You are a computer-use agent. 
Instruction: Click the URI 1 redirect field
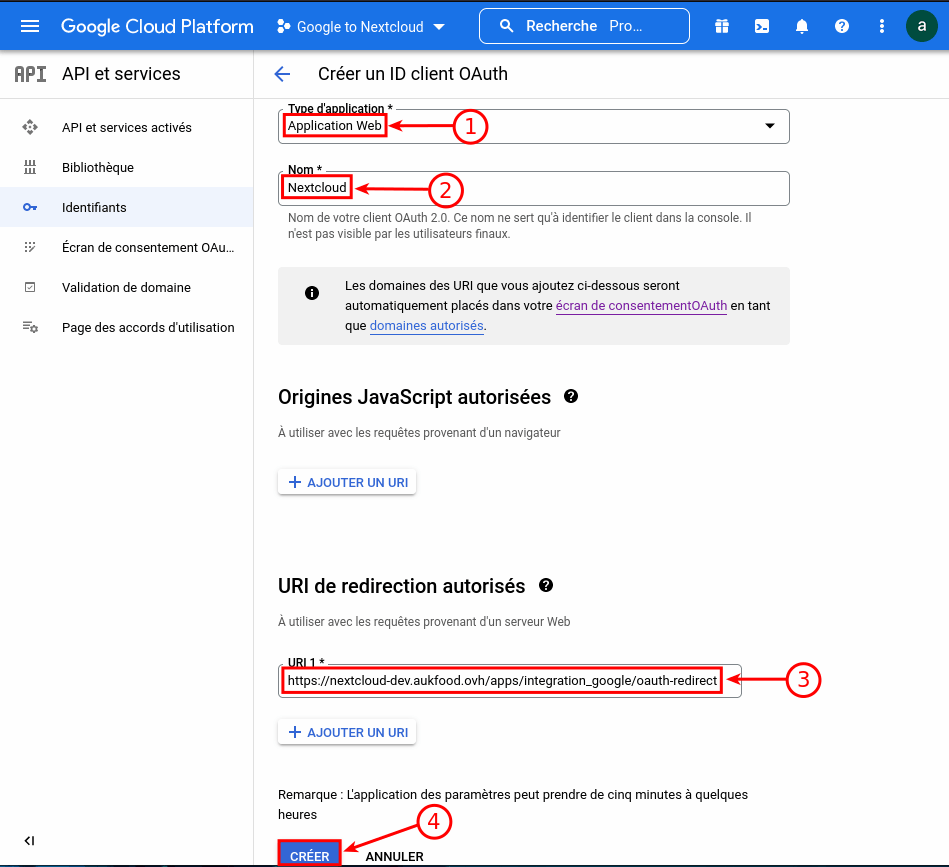click(x=510, y=681)
